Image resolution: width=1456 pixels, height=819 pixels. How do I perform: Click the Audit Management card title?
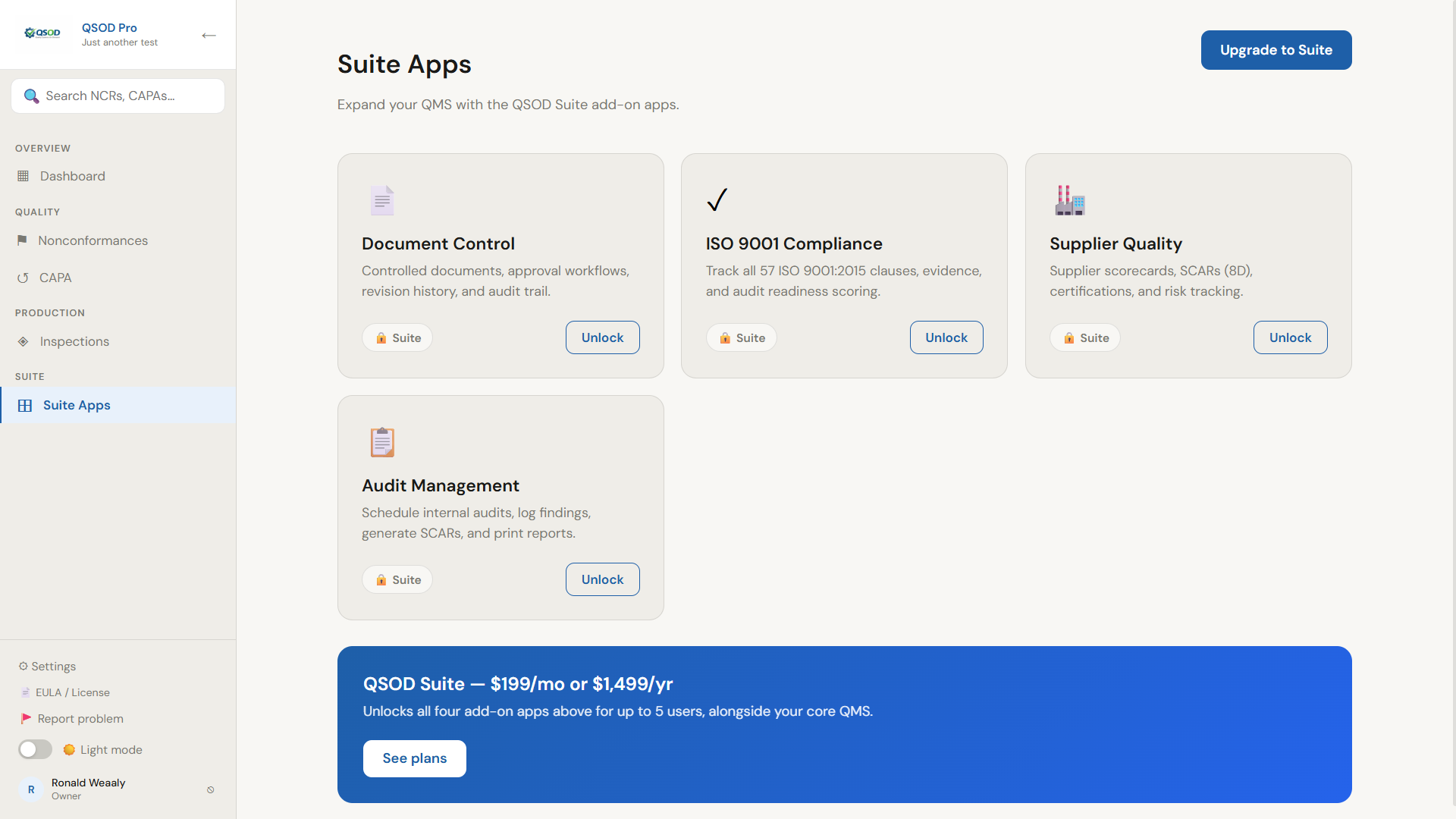click(x=441, y=485)
